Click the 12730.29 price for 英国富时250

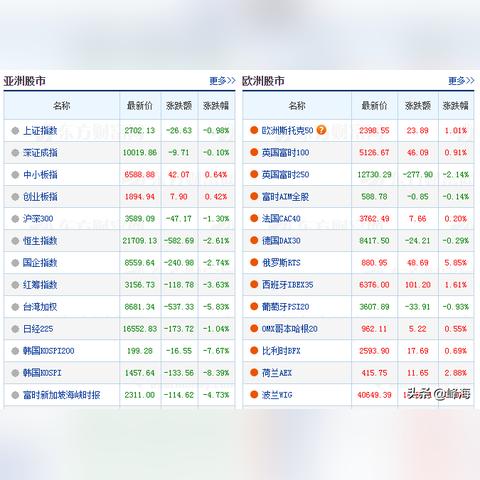coord(374,175)
